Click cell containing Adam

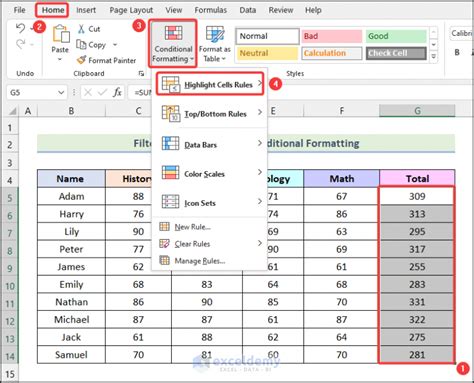pos(71,196)
